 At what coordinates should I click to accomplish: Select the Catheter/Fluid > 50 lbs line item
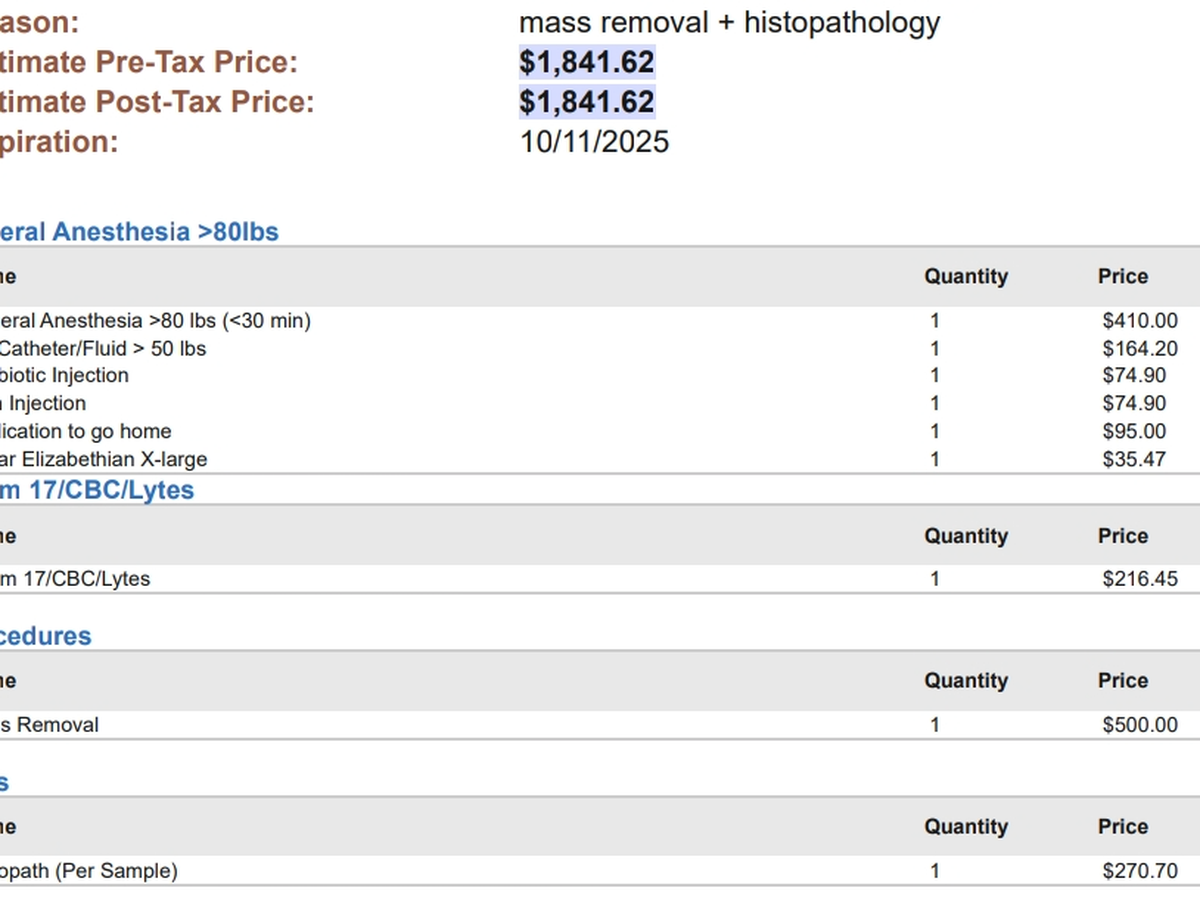(x=103, y=349)
